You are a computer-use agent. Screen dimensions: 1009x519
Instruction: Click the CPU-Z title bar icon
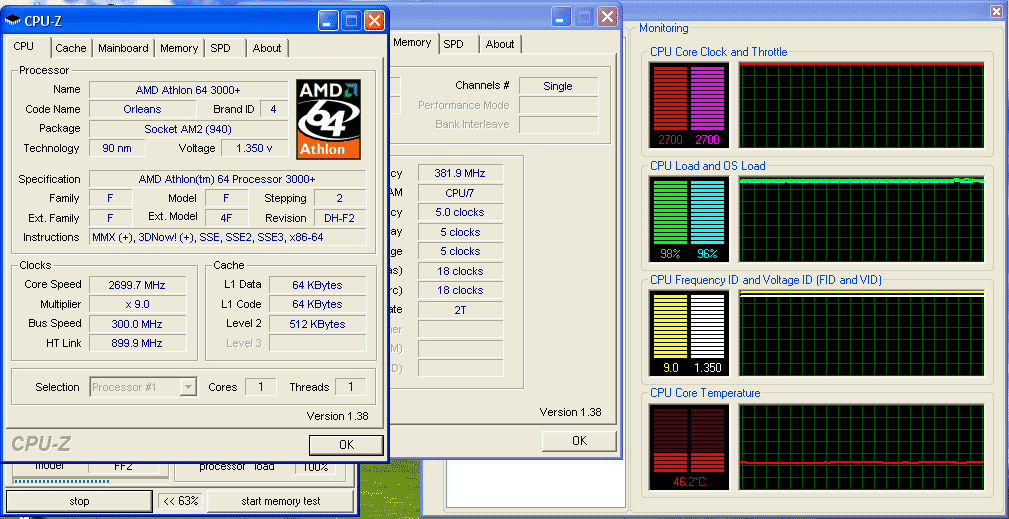click(13, 21)
